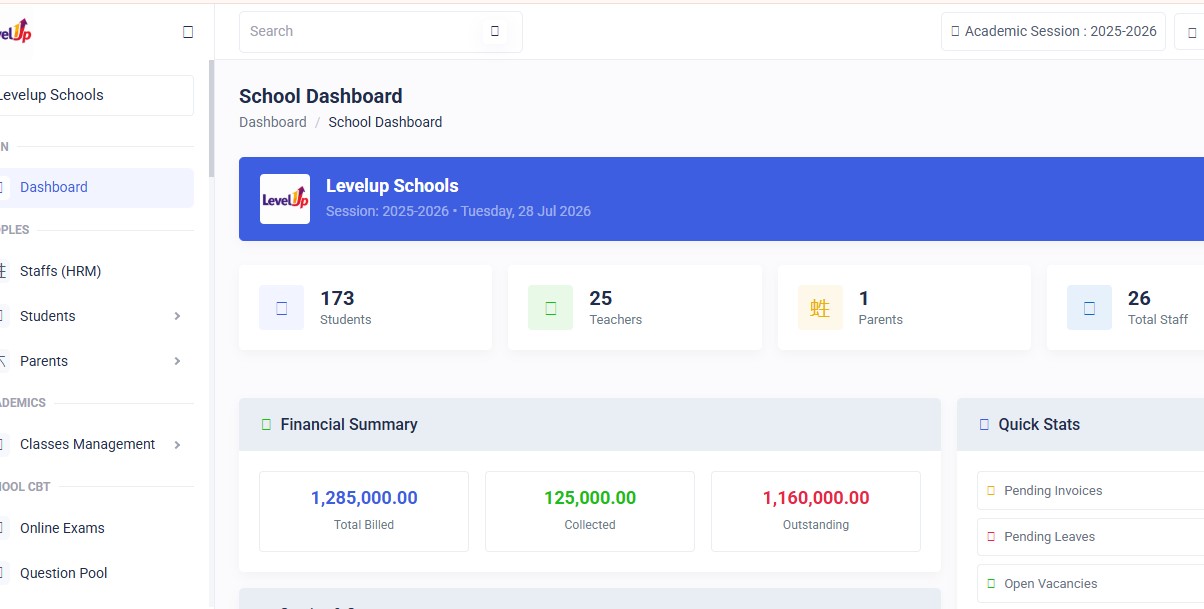1204x609 pixels.
Task: Click the icon button right of Academic Session
Action: click(1191, 31)
